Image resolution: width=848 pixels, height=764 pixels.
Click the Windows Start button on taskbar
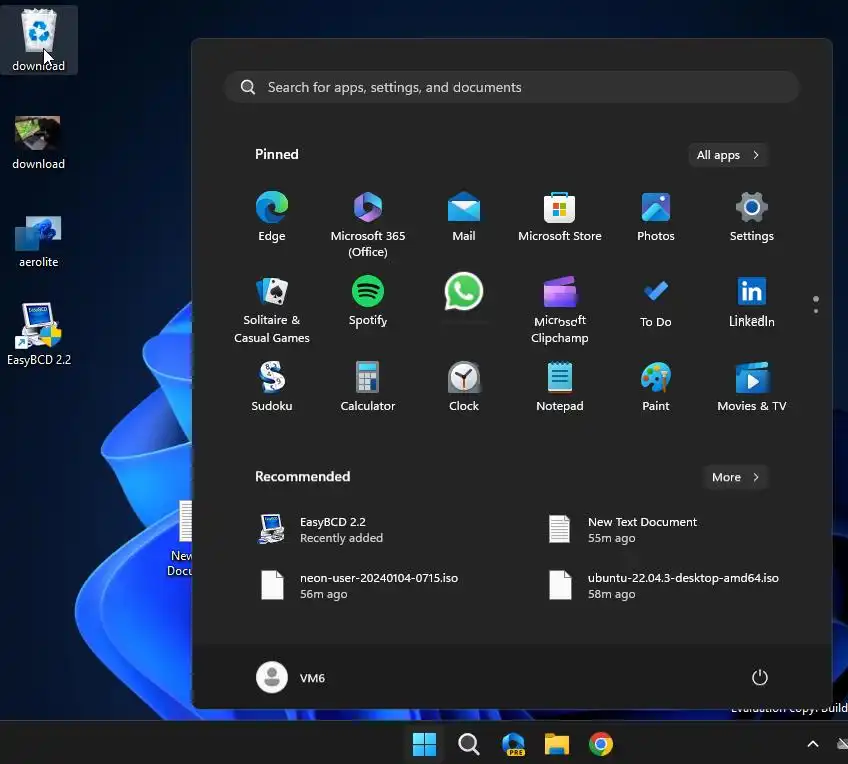[424, 744]
